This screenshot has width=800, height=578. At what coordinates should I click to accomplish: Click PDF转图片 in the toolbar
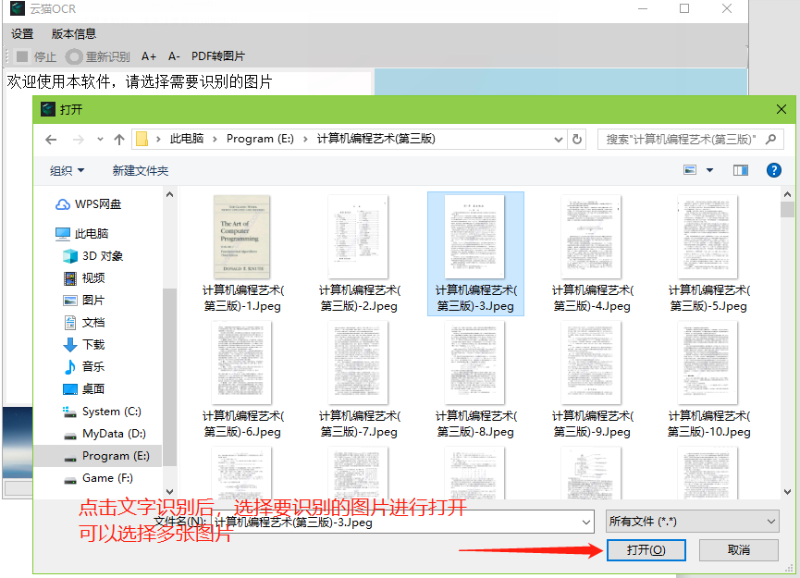(218, 57)
